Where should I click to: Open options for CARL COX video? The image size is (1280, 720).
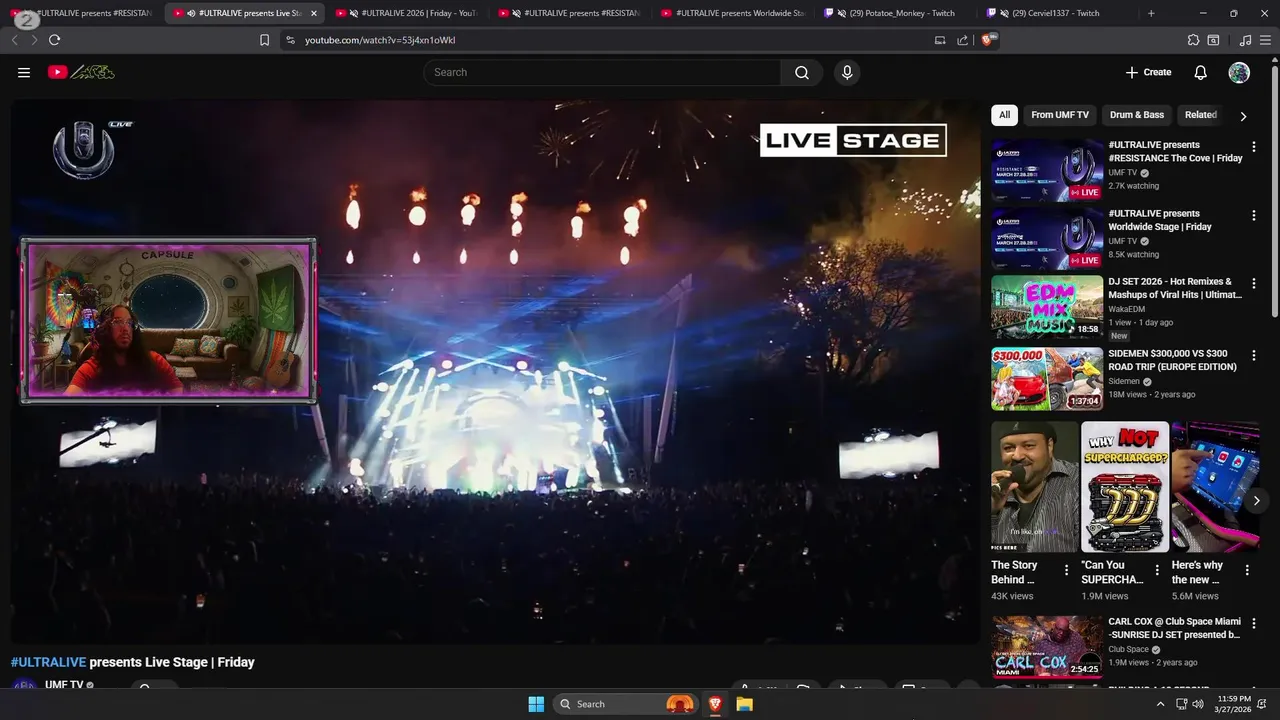[1254, 624]
